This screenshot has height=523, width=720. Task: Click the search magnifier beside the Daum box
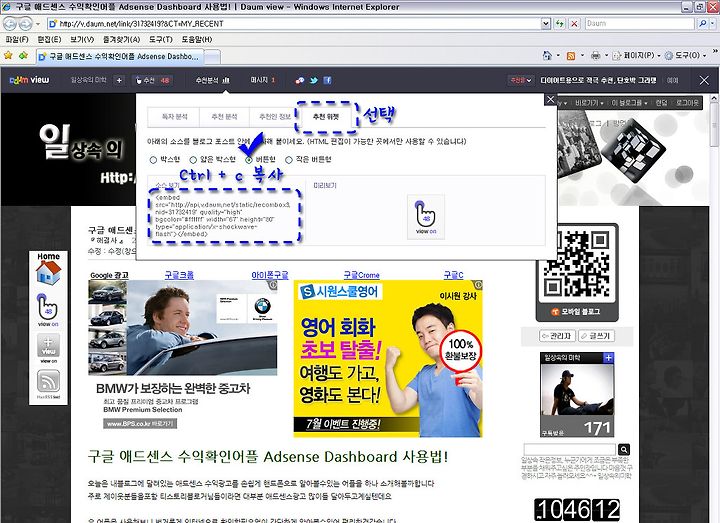[x=702, y=23]
